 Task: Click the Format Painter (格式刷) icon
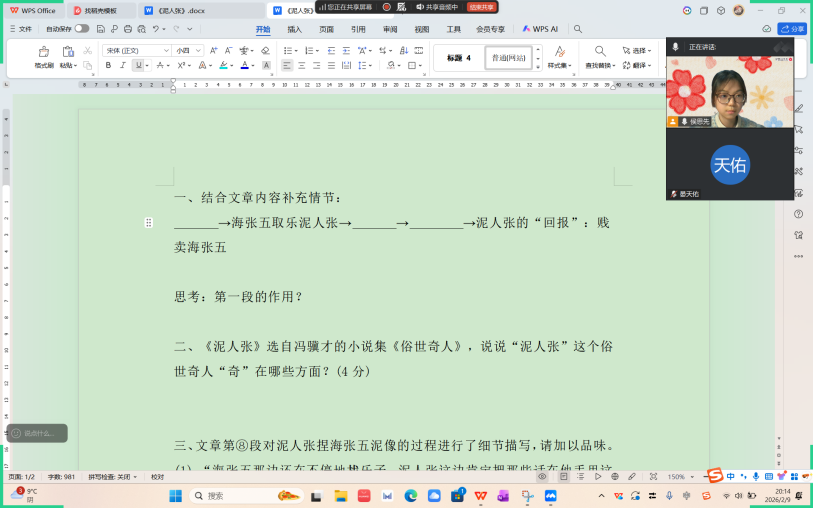(x=43, y=54)
